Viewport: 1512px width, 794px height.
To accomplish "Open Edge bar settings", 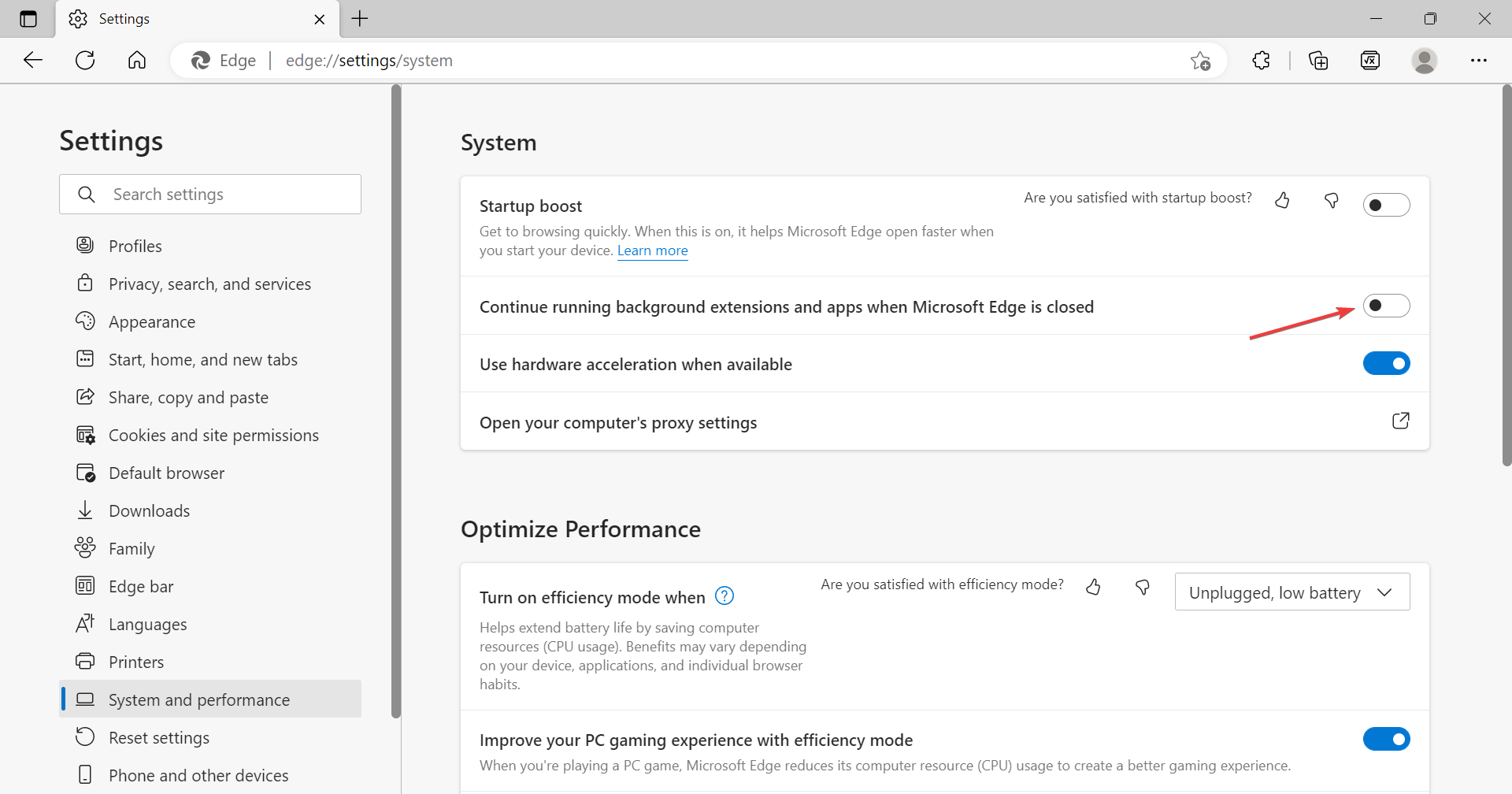I will (210, 586).
